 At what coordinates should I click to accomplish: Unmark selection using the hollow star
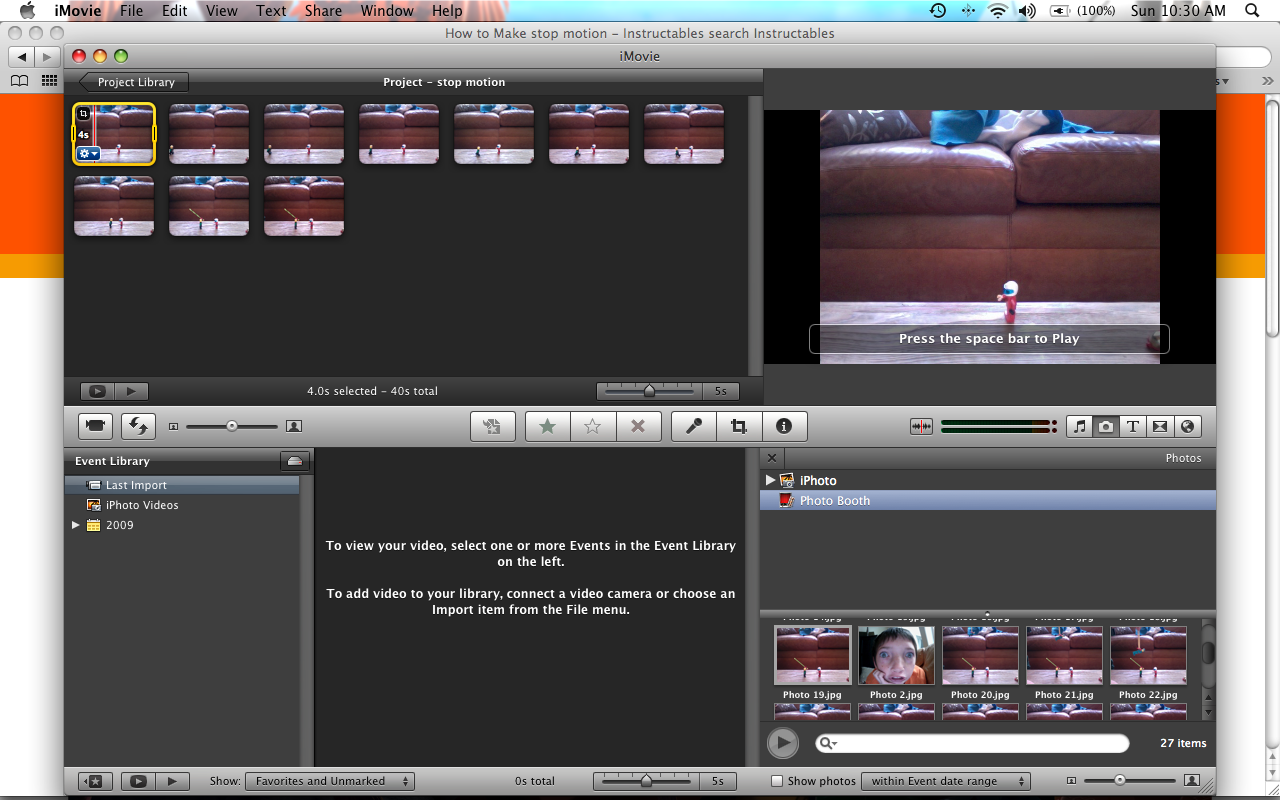592,426
